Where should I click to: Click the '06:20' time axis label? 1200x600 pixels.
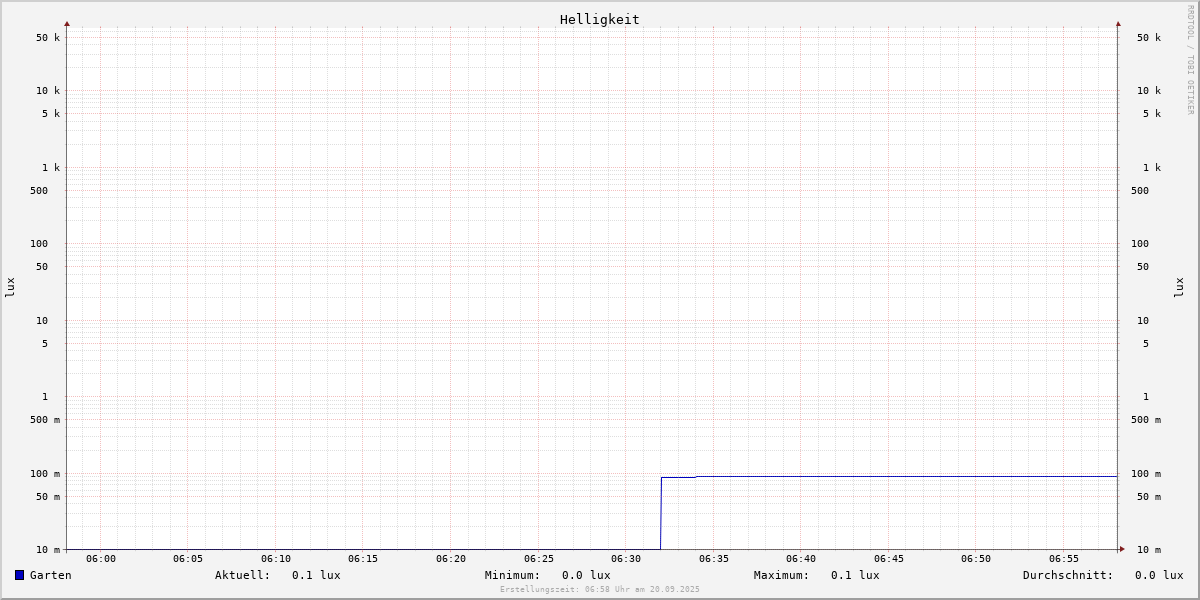coord(451,559)
